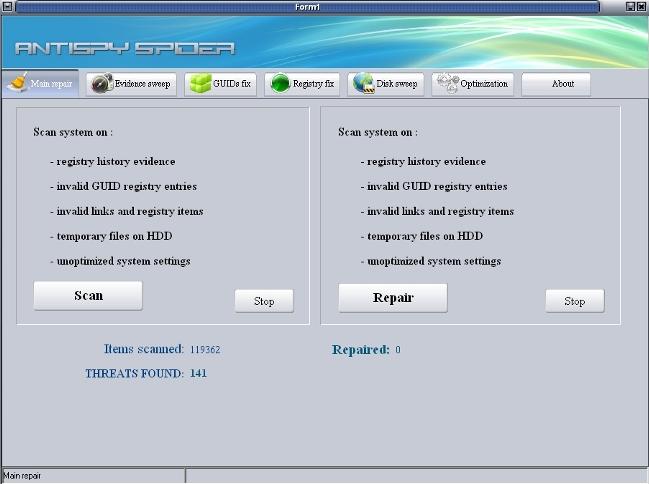Stop the scan using the left Stop button
The width and height of the screenshot is (649, 484).
pos(264,301)
